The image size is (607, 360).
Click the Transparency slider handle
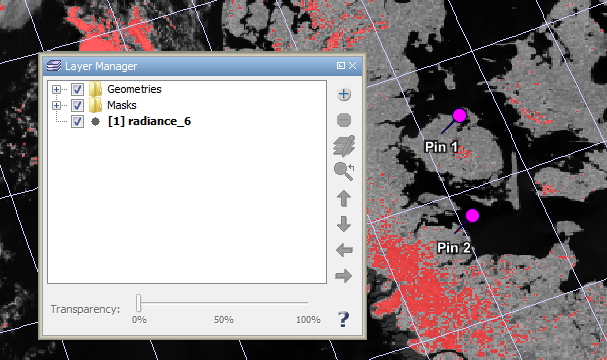click(x=138, y=303)
